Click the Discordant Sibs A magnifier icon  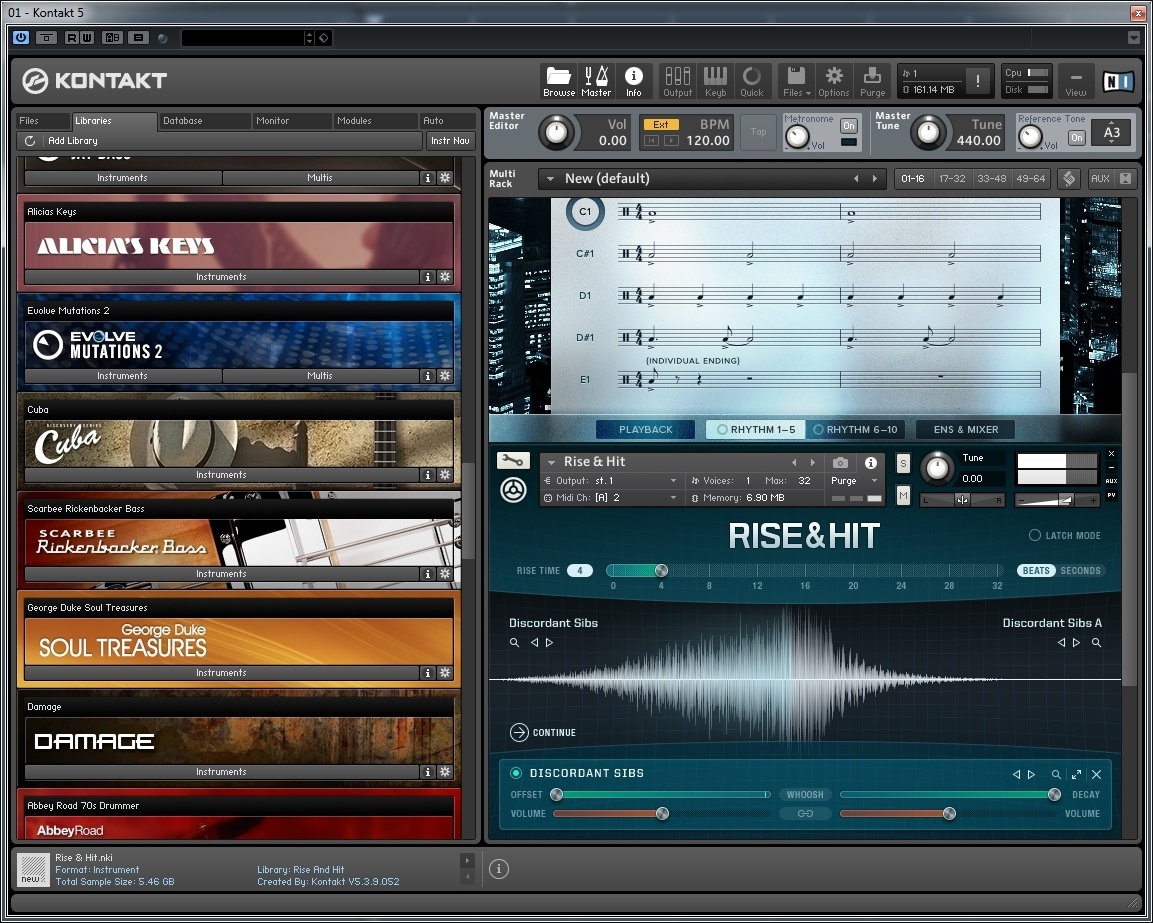click(1096, 643)
